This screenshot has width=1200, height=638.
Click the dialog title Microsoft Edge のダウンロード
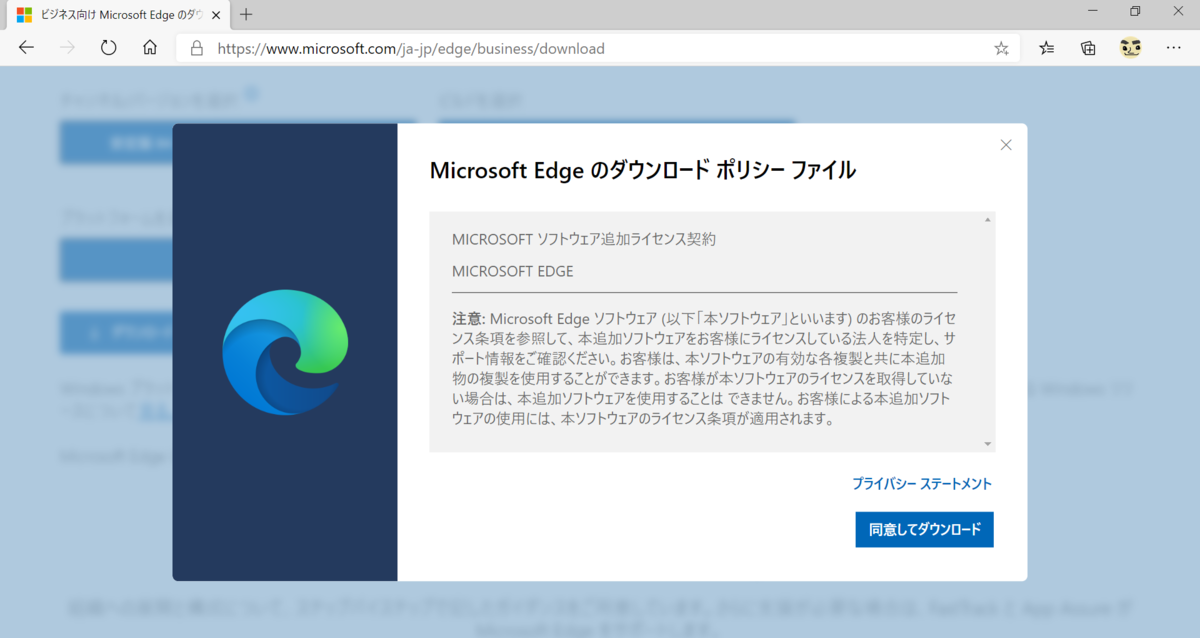coord(642,171)
